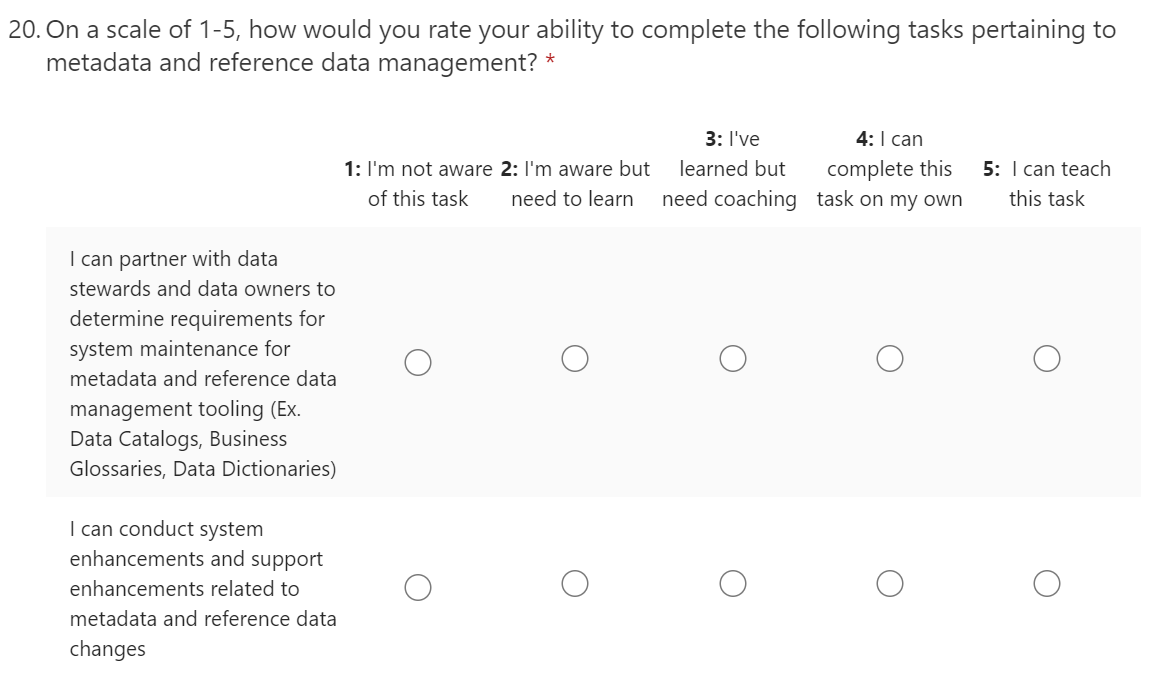Click the question number "20."
This screenshot has width=1158, height=686.
tap(24, 30)
